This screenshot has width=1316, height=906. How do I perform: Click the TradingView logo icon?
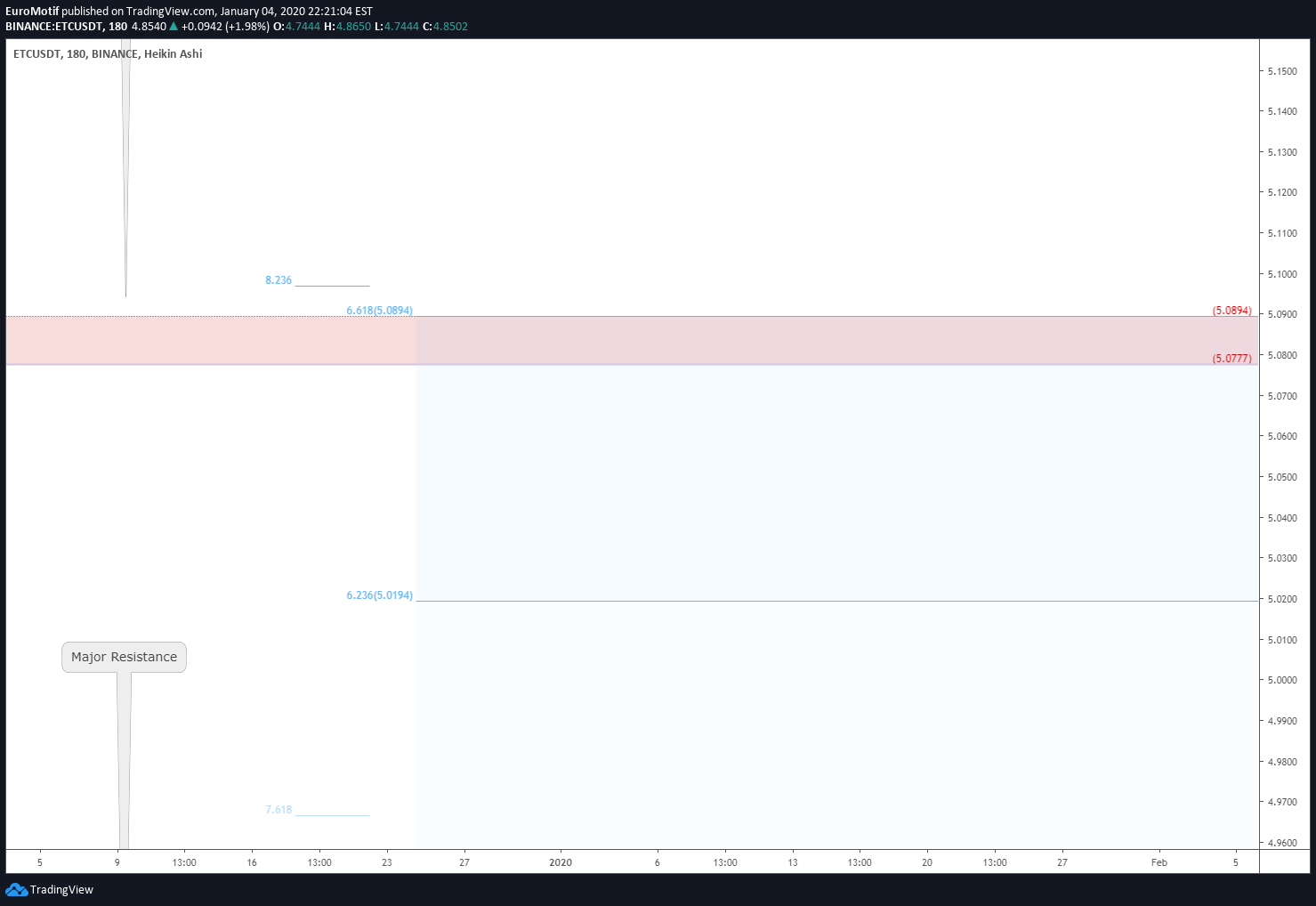tap(16, 889)
